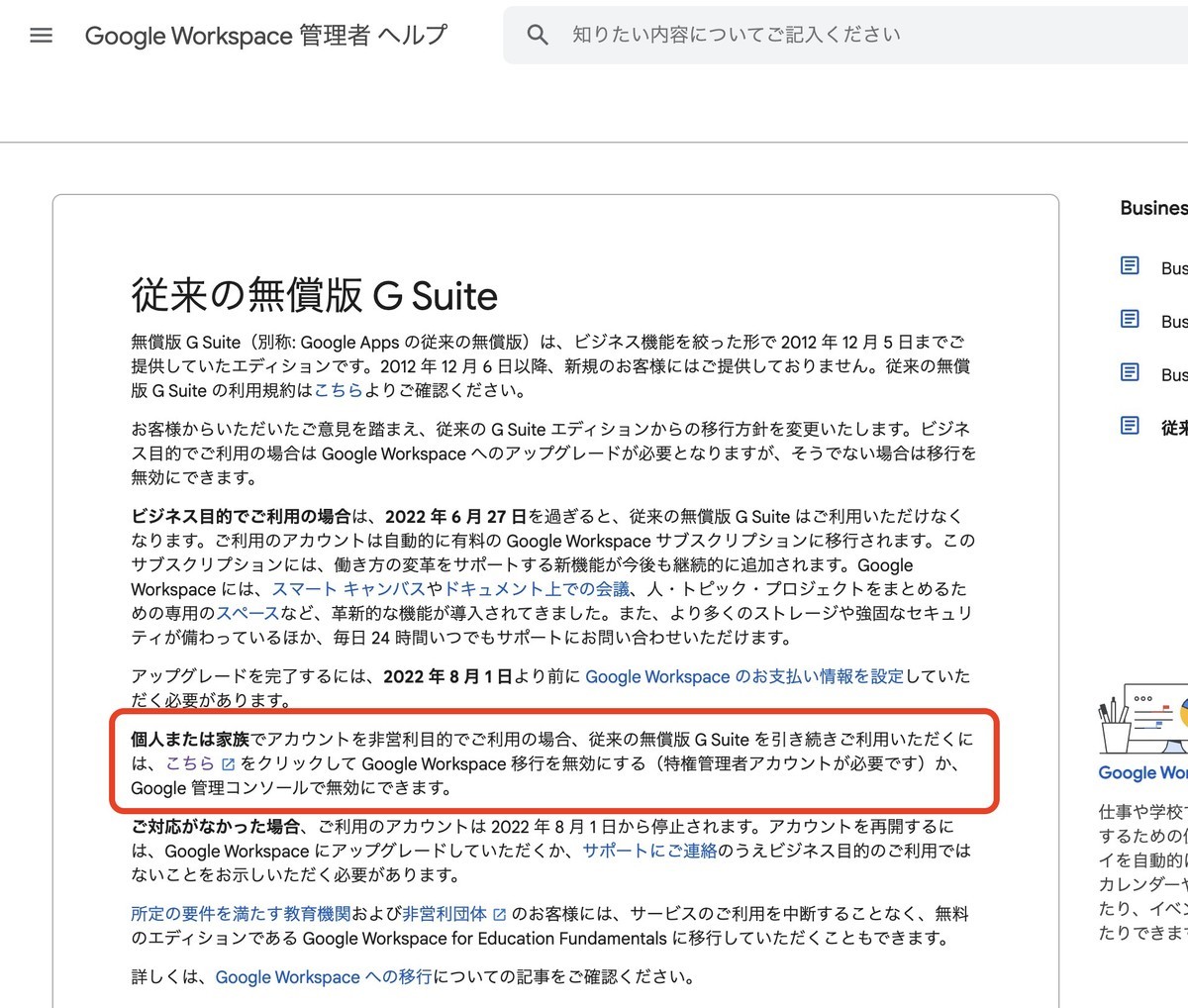1188x1008 pixels.
Task: Open the スペース link
Action: click(247, 613)
